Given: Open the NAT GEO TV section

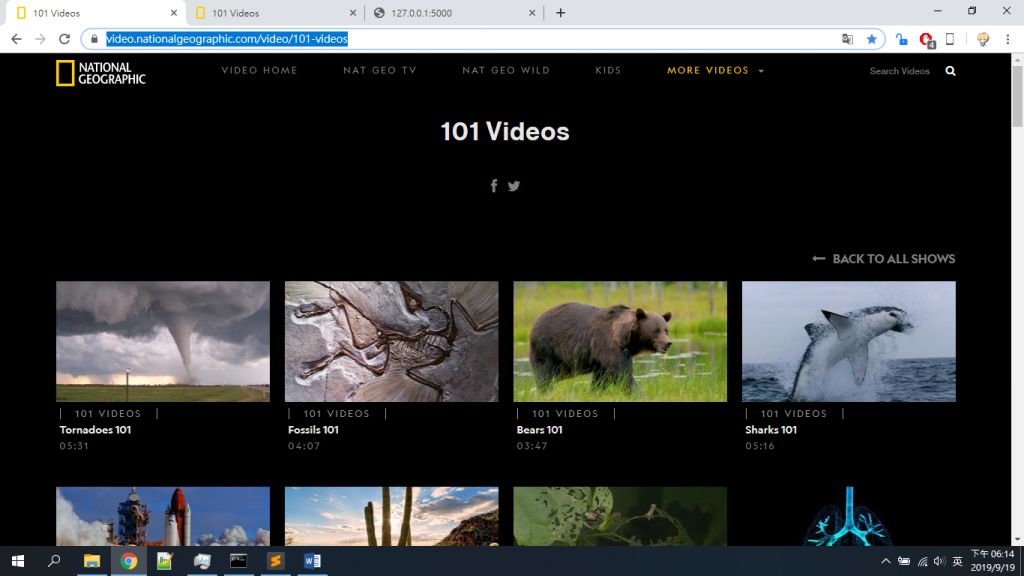Looking at the screenshot, I should tap(379, 71).
